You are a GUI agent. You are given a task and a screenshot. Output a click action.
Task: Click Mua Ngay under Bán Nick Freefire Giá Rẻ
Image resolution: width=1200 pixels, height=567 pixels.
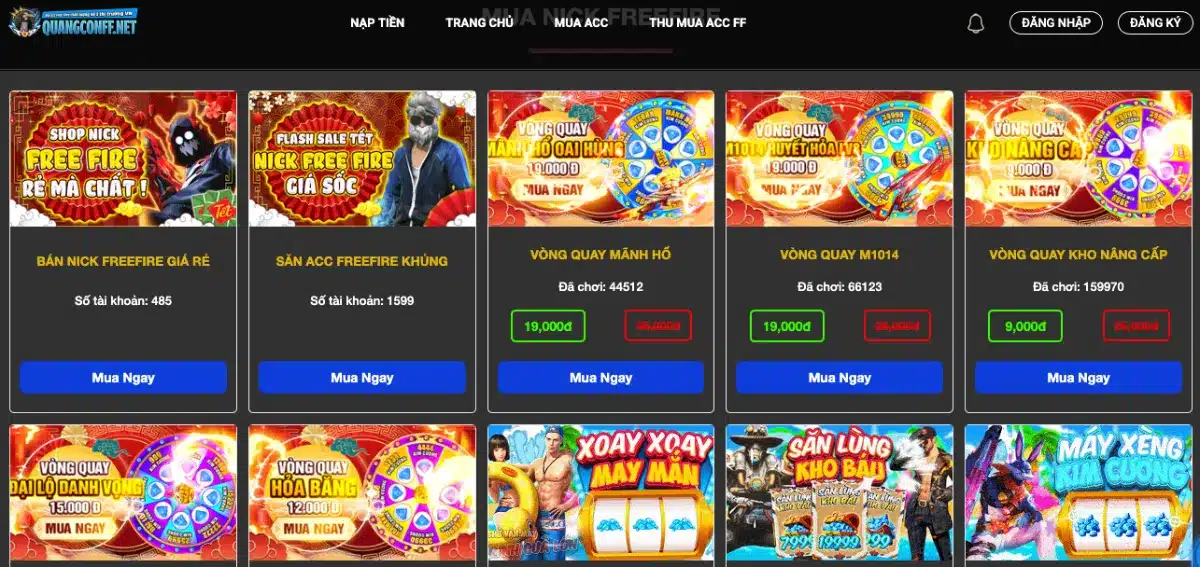coord(123,378)
